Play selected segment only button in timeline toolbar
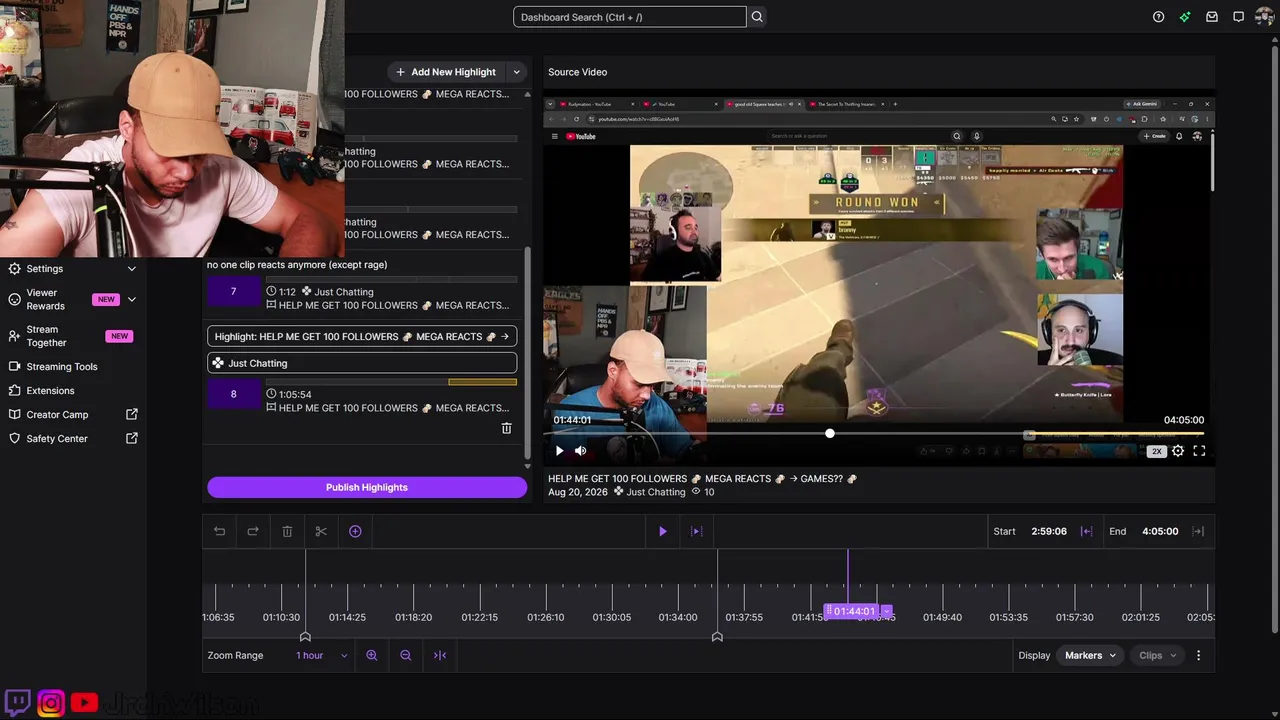1280x720 pixels. pos(697,531)
